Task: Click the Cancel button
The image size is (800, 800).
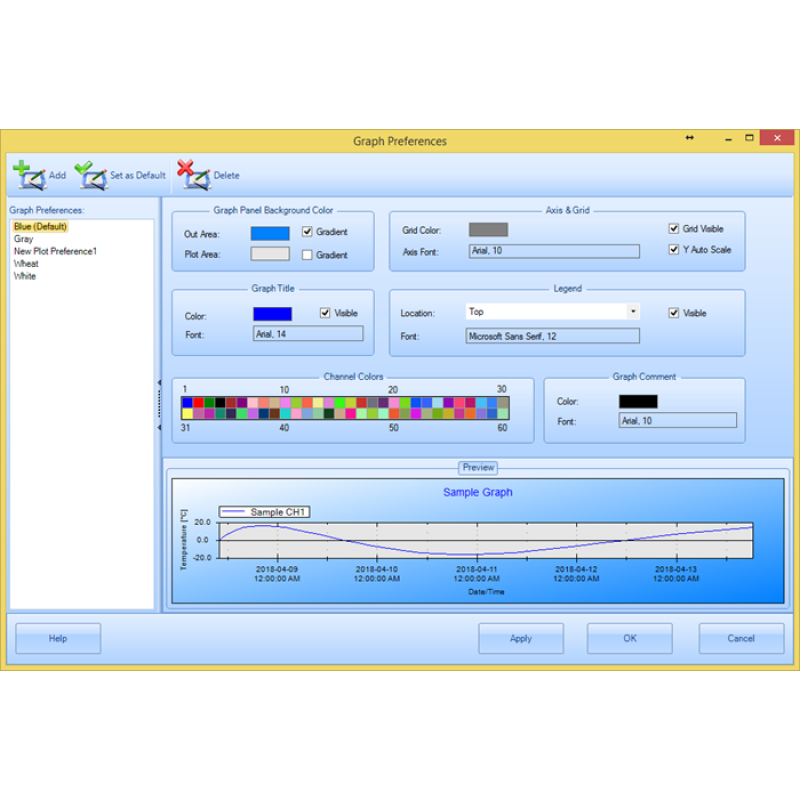Action: point(741,638)
